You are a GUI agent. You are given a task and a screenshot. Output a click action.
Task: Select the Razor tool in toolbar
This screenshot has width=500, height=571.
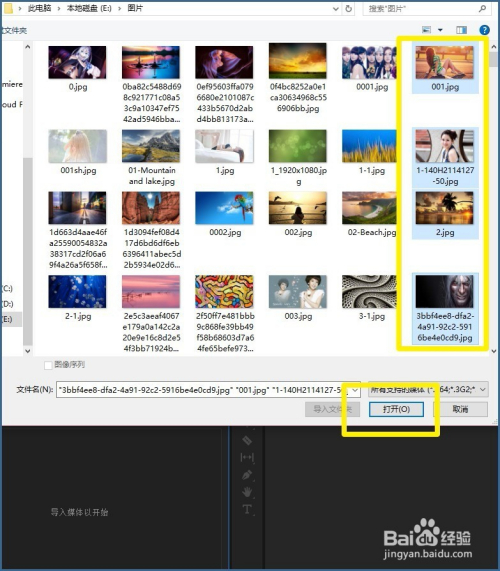coord(247,440)
